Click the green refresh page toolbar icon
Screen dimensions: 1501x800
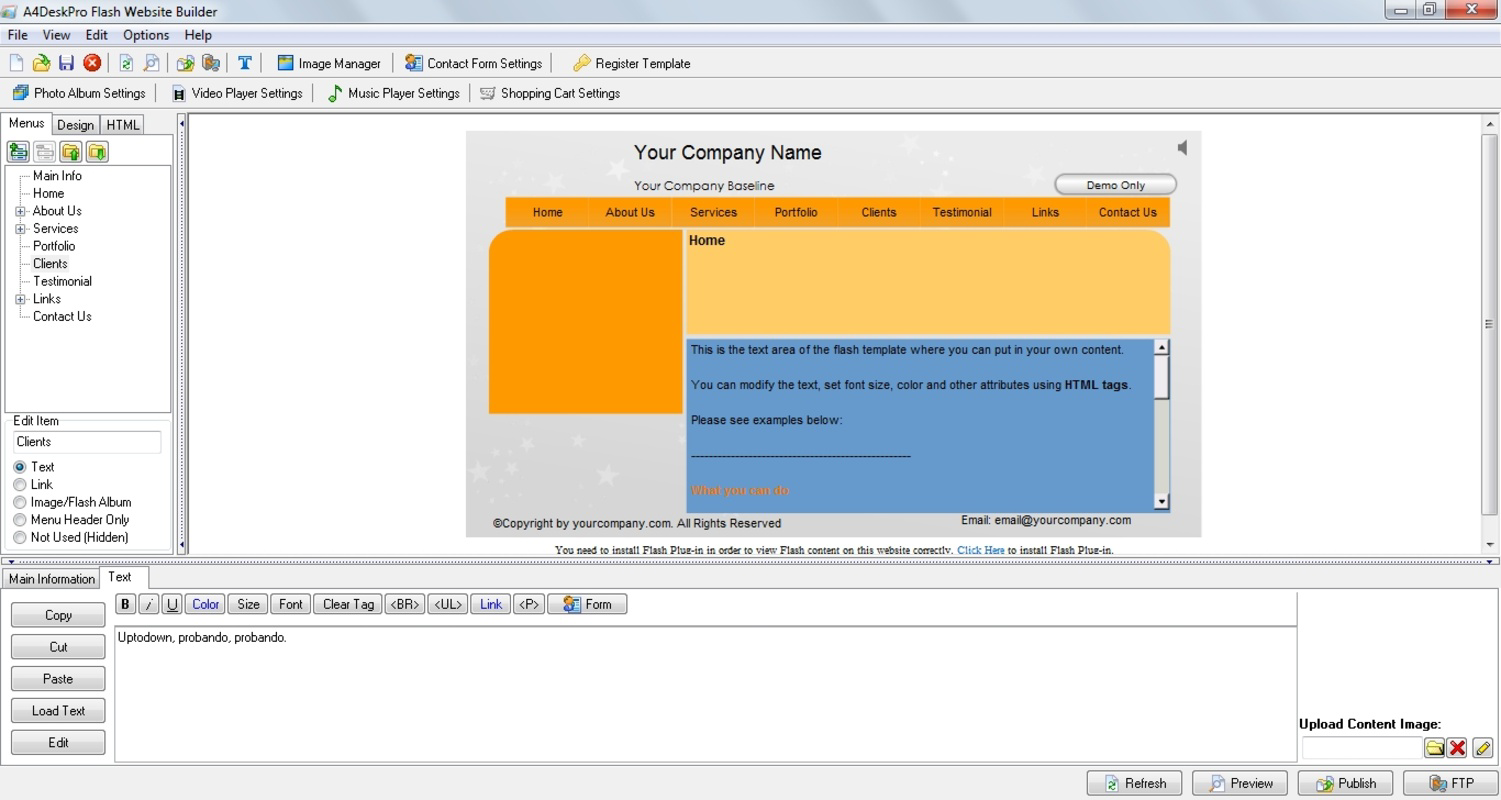pyautogui.click(x=126, y=63)
